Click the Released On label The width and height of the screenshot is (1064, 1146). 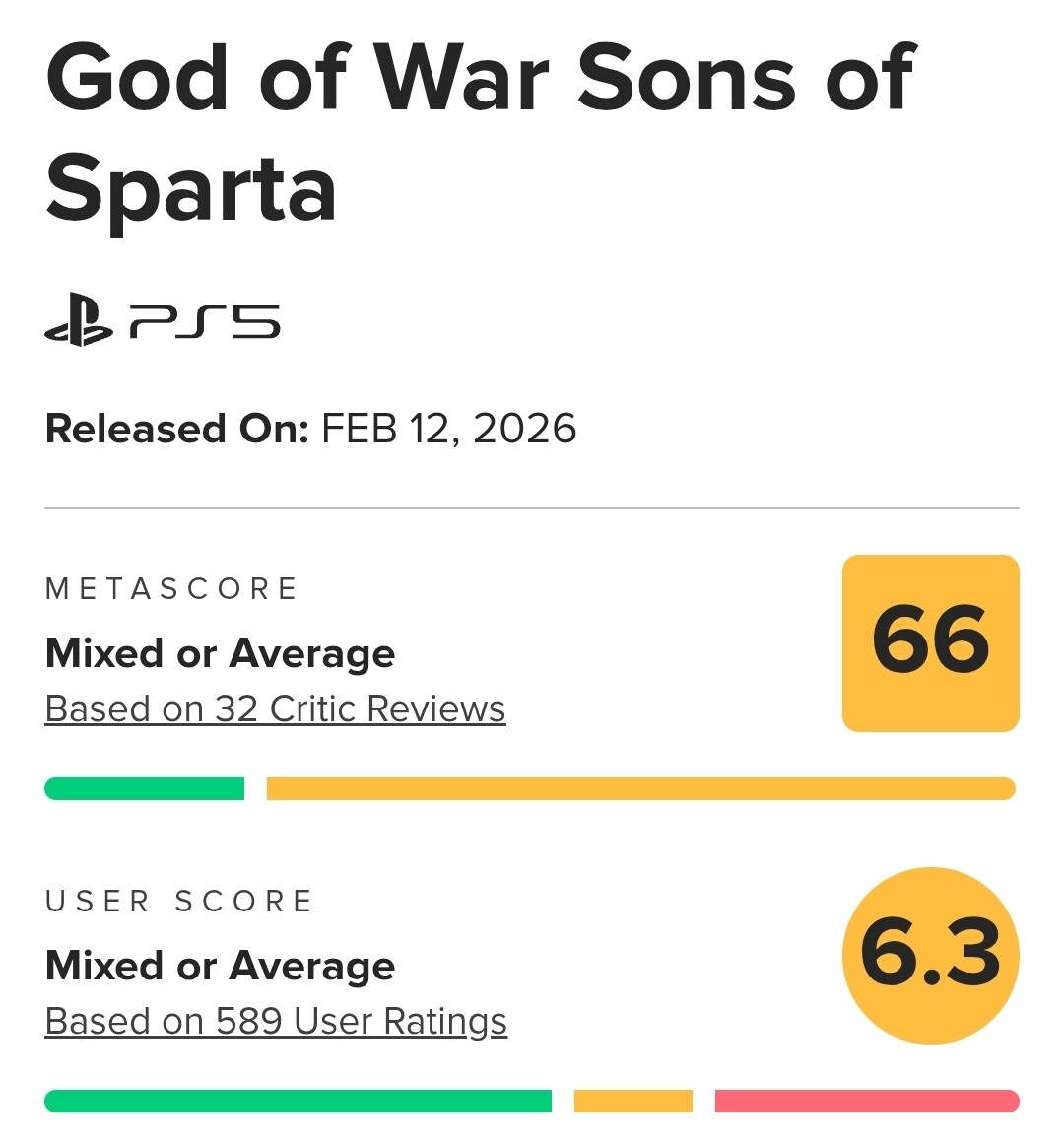point(177,429)
